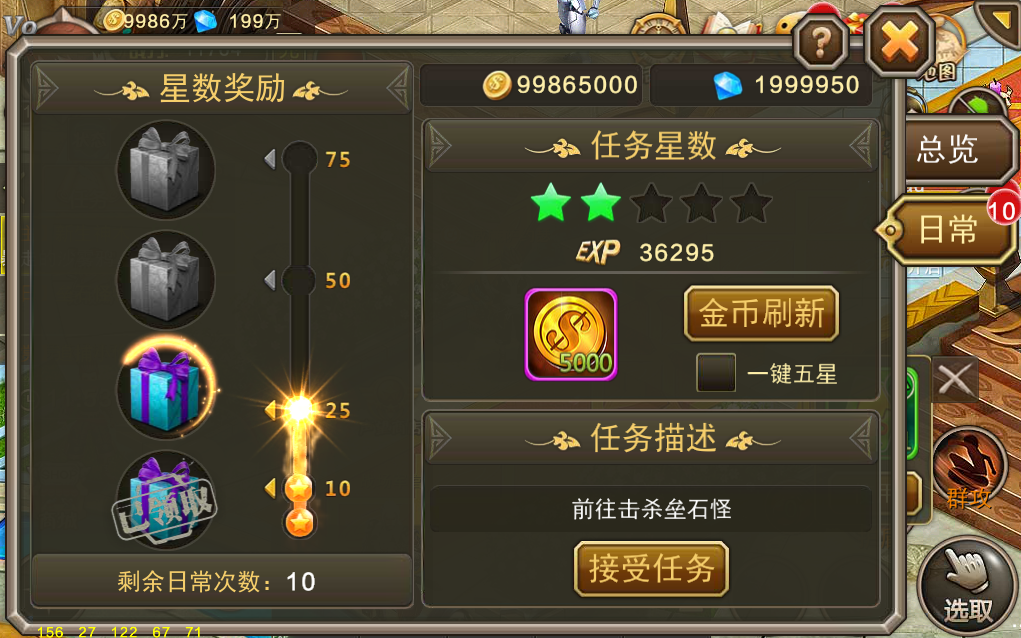Image resolution: width=1021 pixels, height=638 pixels.
Task: Click the 金币刷新 refresh button
Action: pyautogui.click(x=761, y=313)
